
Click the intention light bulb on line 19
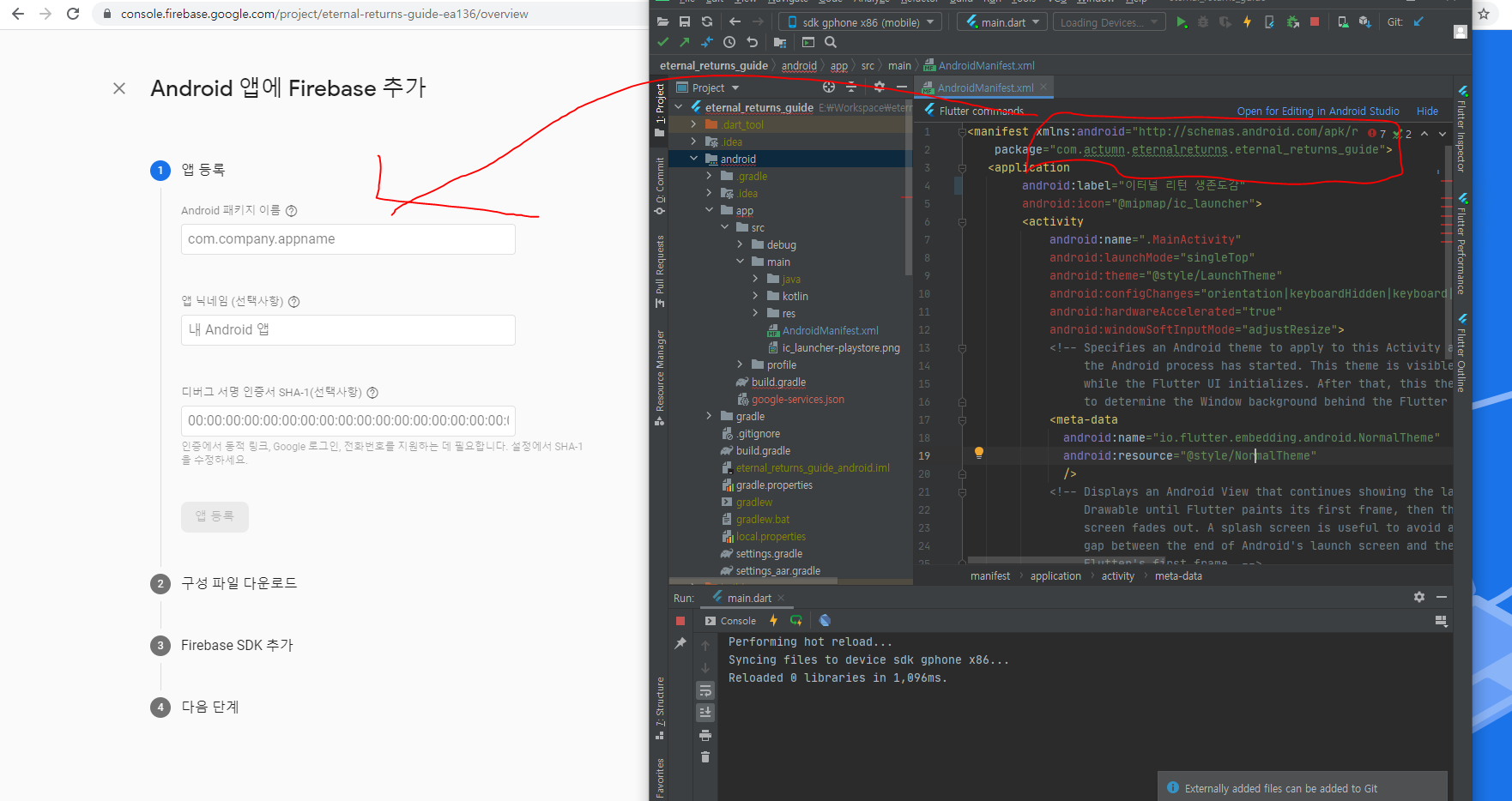[978, 453]
